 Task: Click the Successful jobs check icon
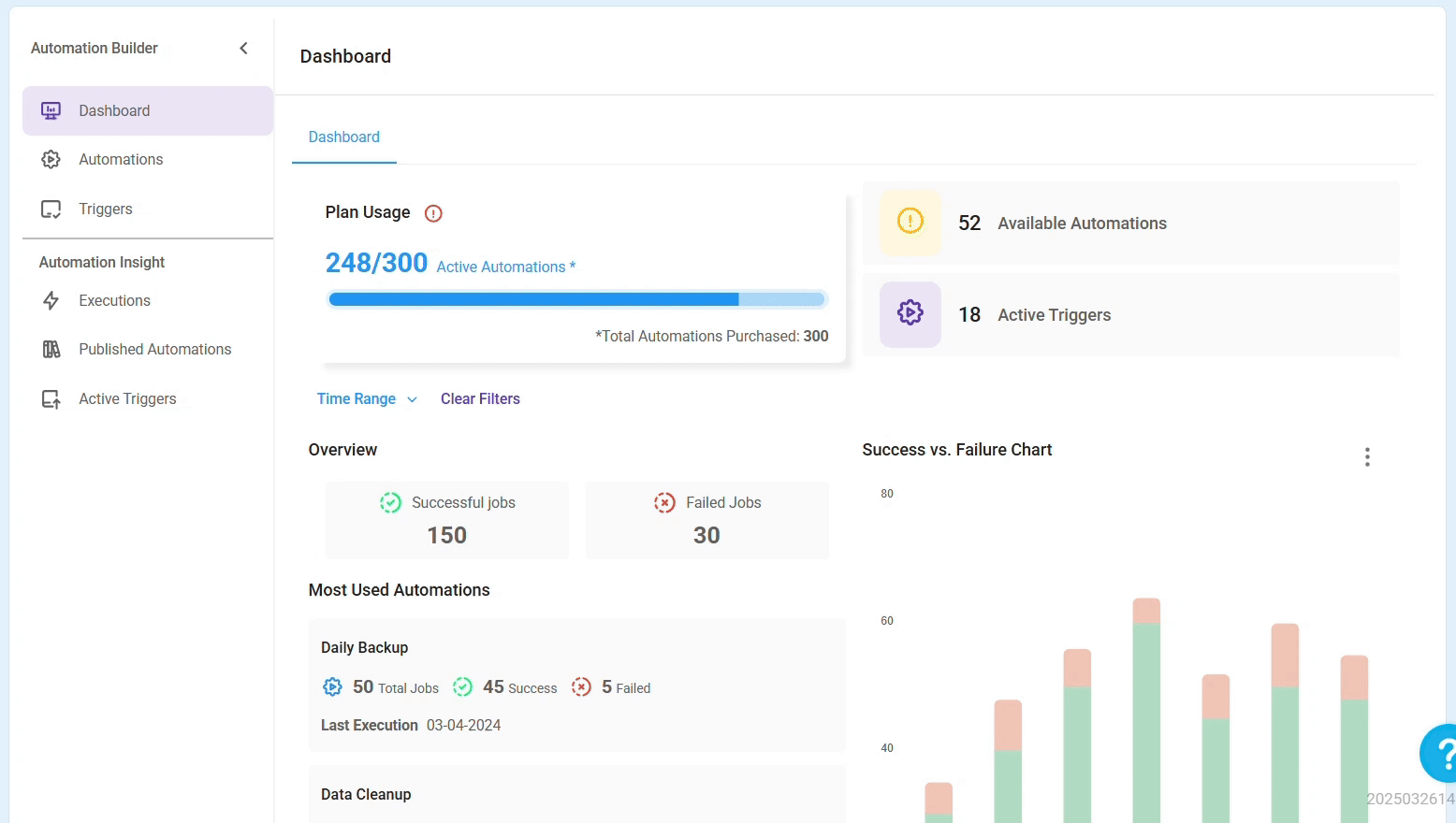[390, 503]
